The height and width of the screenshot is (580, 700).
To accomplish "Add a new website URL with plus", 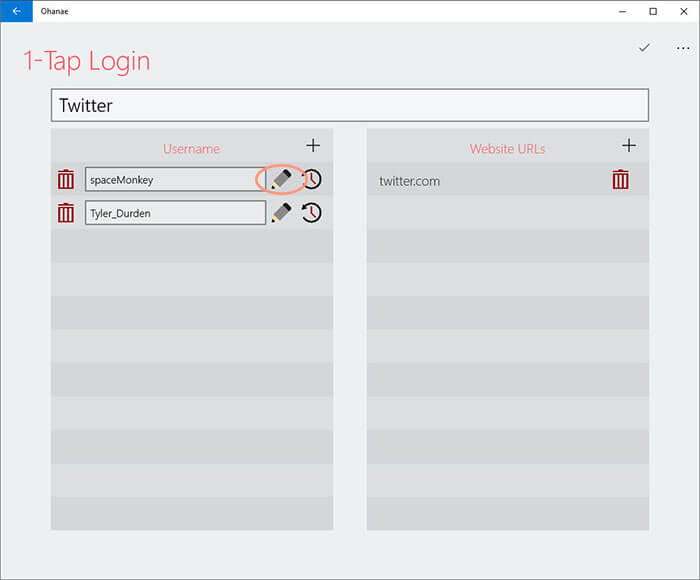I will (x=629, y=146).
